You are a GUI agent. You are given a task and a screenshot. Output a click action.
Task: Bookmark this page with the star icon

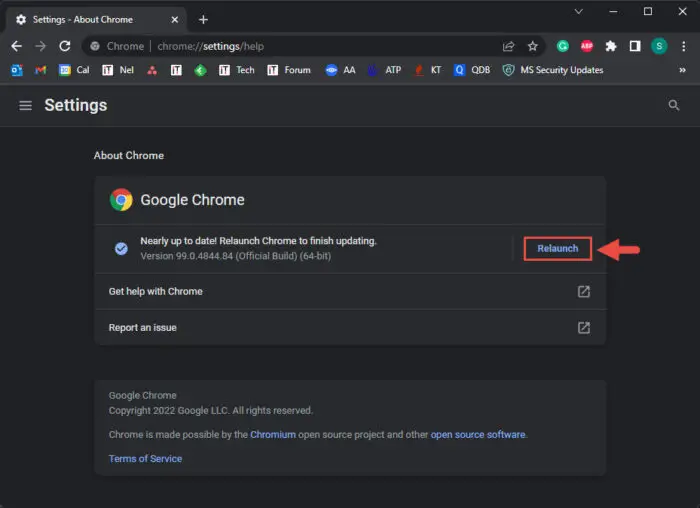pos(533,46)
